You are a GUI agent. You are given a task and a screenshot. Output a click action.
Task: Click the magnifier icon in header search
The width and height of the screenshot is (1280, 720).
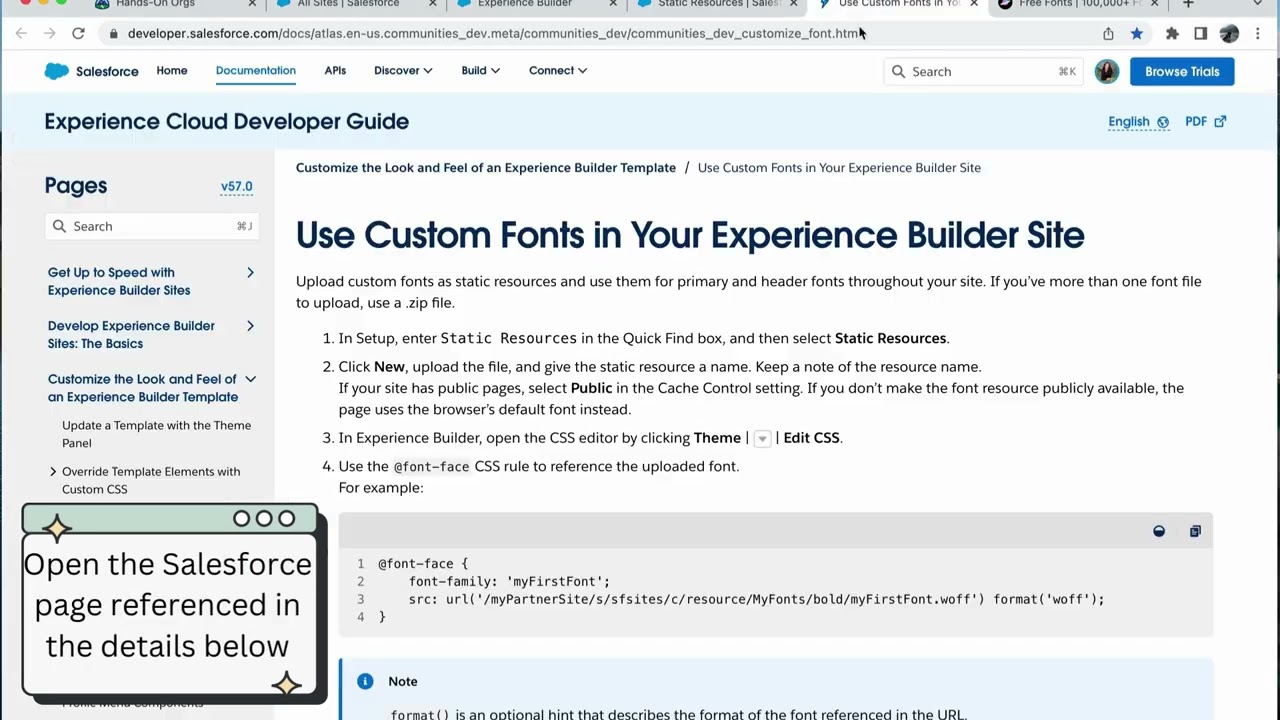coord(898,71)
